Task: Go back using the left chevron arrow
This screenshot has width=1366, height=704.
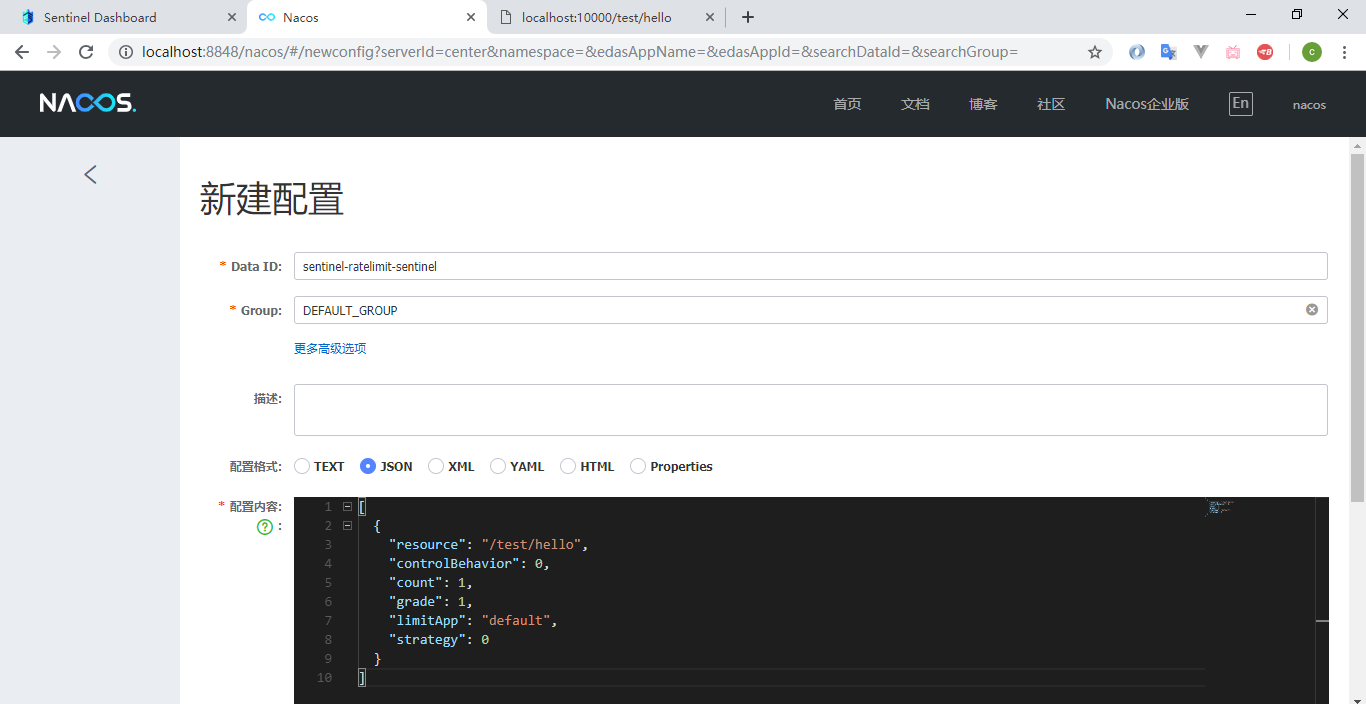Action: point(90,174)
